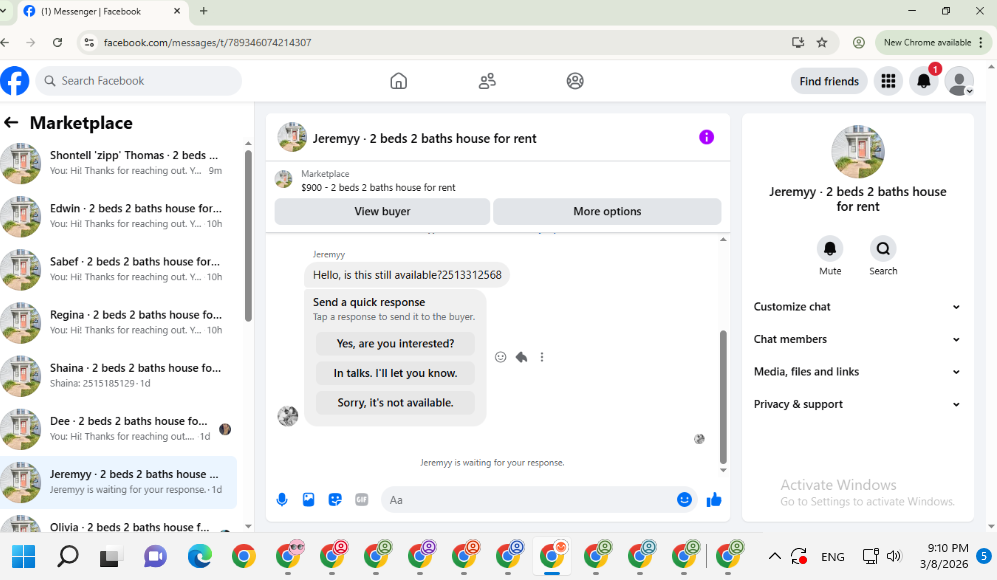This screenshot has height=580, width=997.
Task: Open the Regina conversation
Action: 119,322
